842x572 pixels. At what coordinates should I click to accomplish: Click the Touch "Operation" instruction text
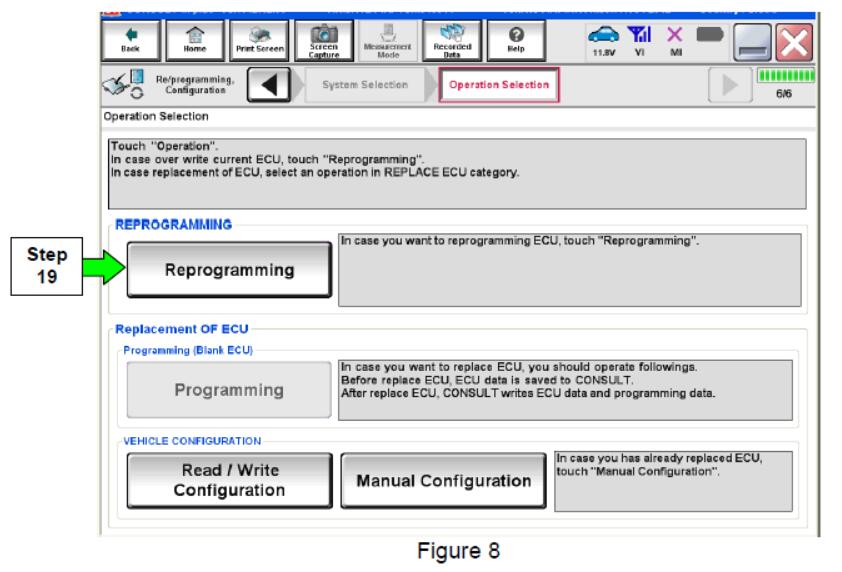pos(164,146)
